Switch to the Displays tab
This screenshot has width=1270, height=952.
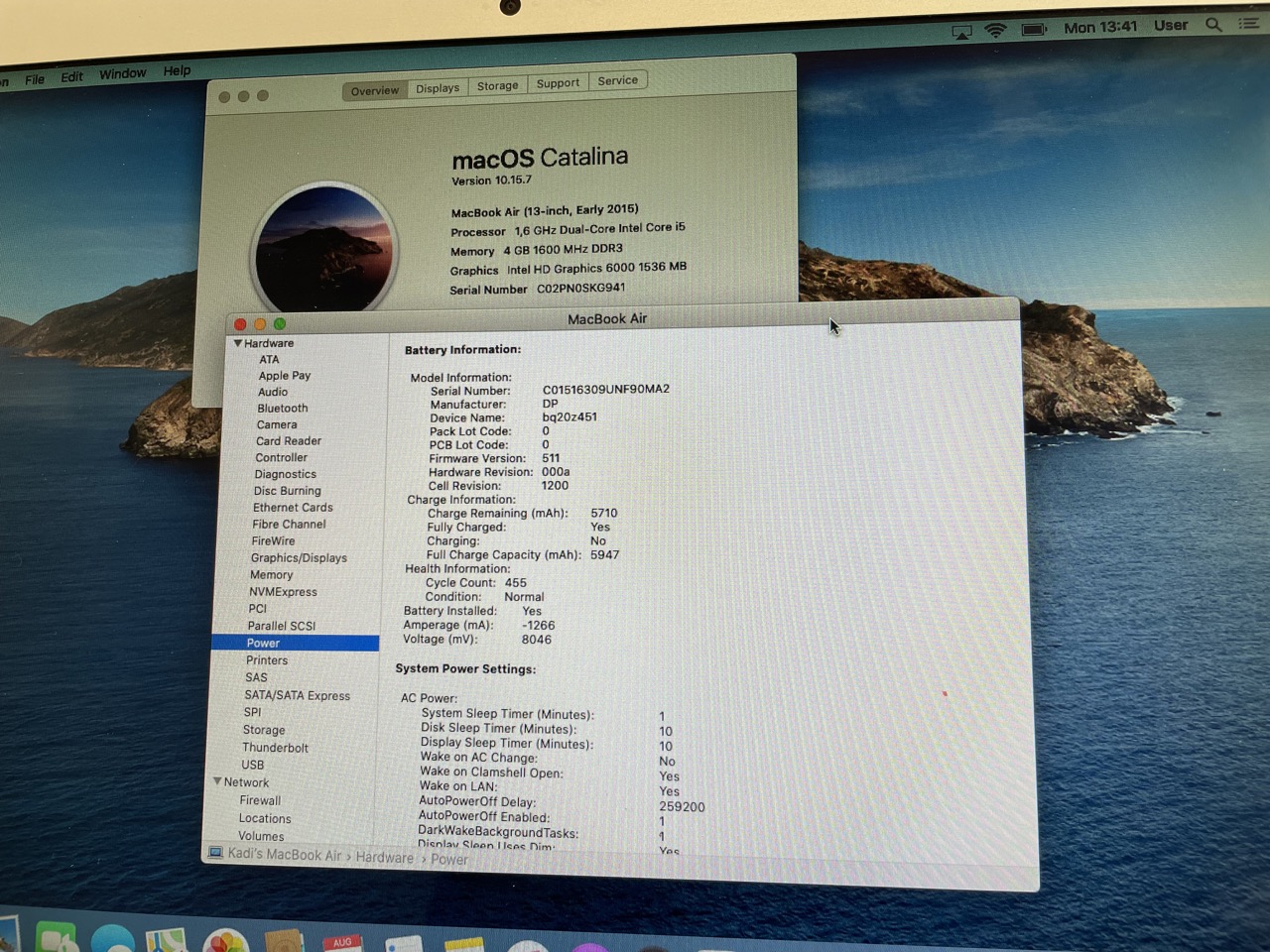(x=438, y=88)
